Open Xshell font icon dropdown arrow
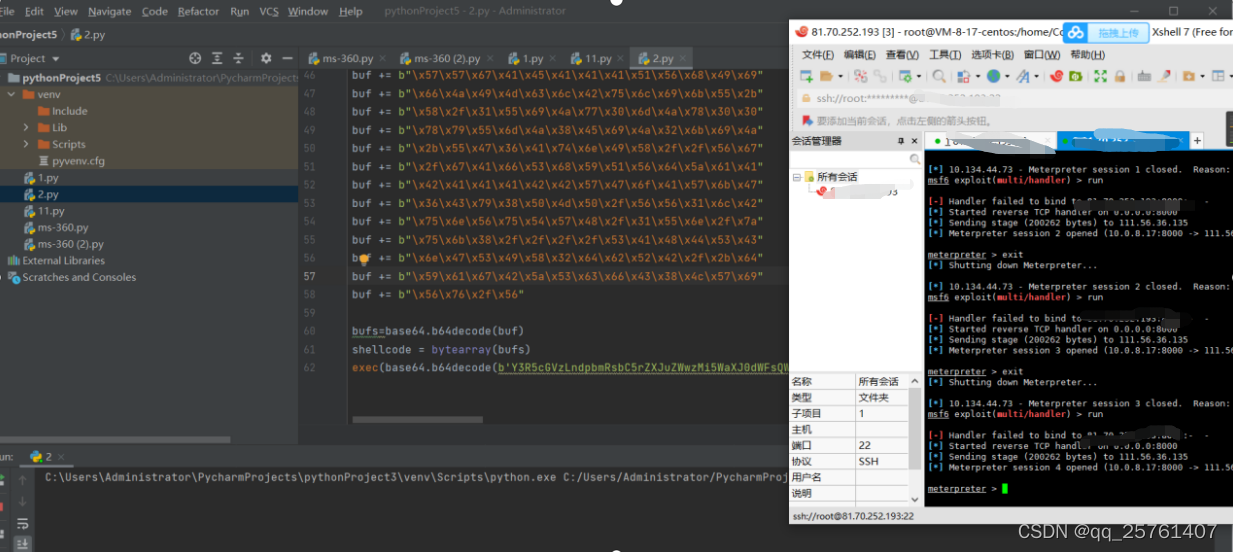This screenshot has height=552, width=1233. [1037, 76]
